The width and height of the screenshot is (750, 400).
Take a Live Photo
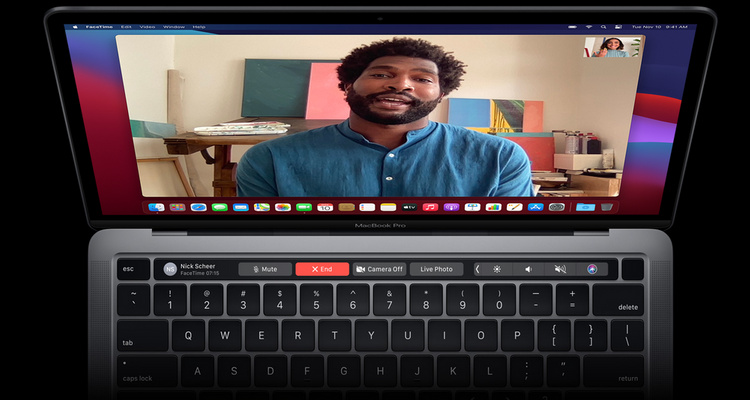pos(436,269)
